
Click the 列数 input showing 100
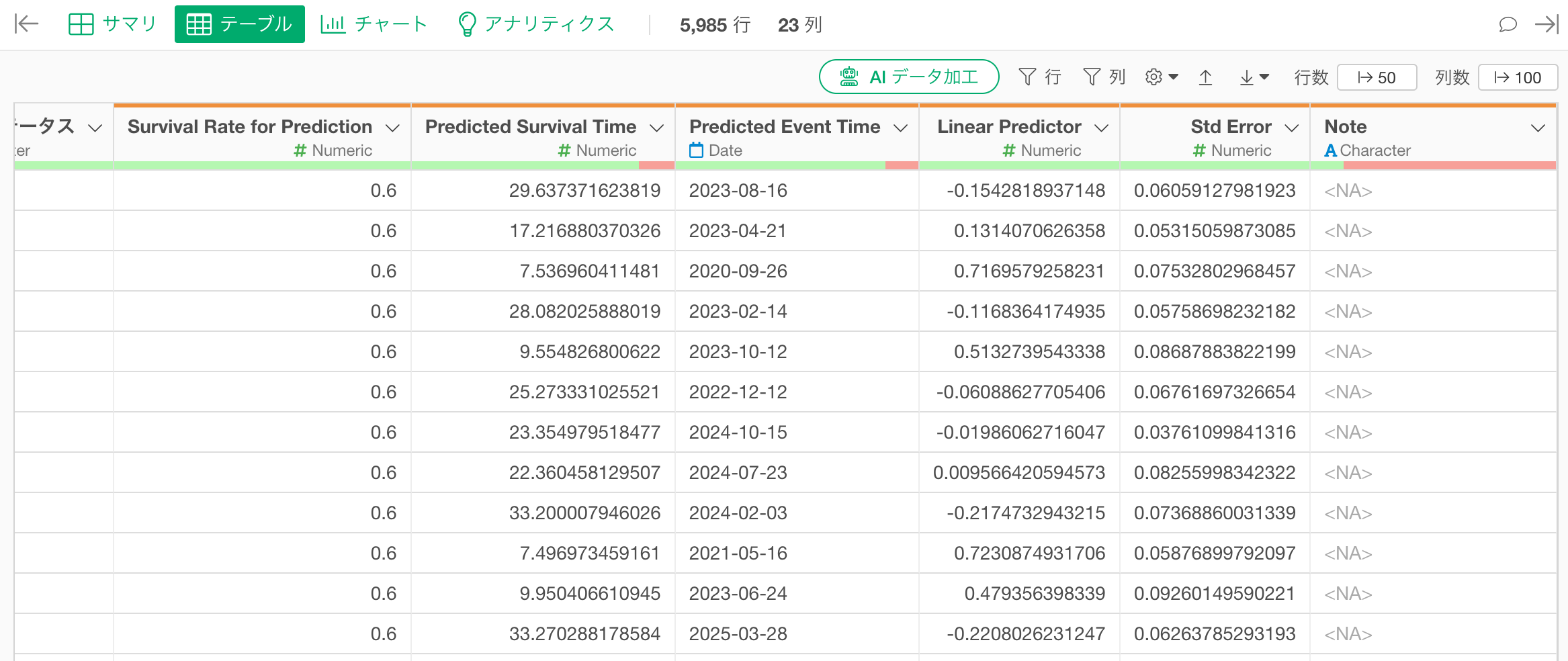click(x=1518, y=77)
